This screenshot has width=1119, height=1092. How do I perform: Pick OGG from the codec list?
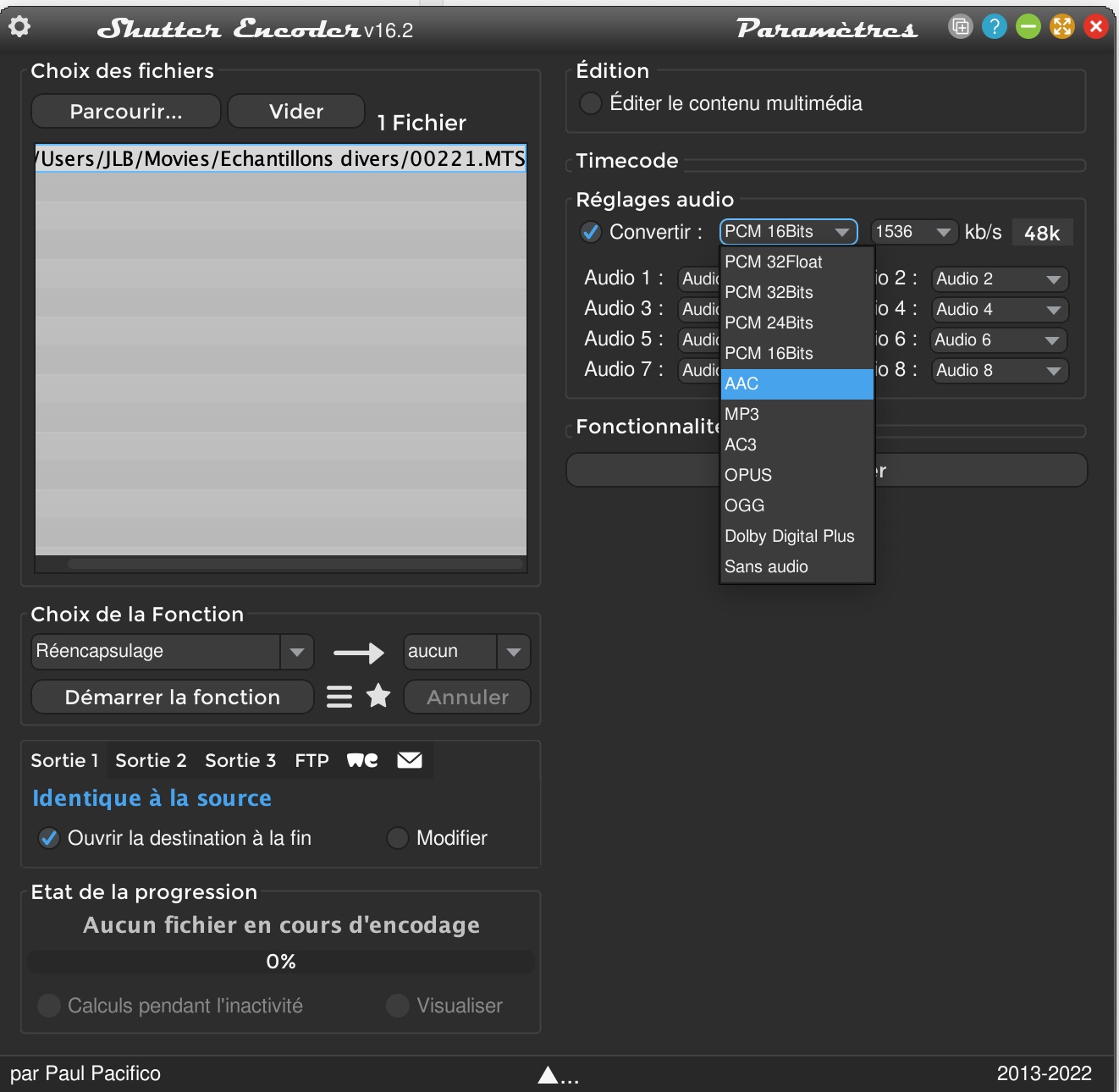point(797,506)
